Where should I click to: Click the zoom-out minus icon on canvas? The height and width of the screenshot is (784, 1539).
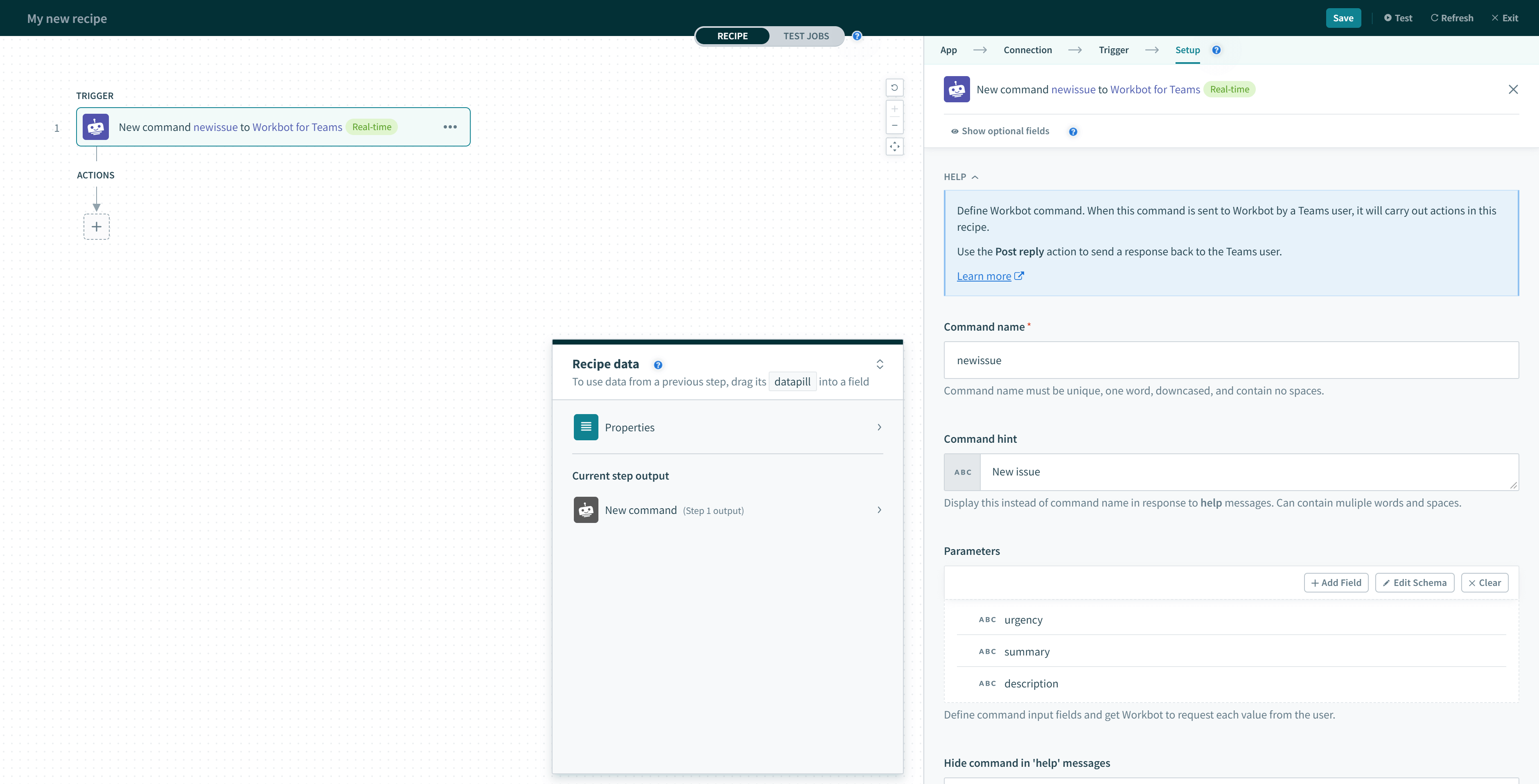coord(894,125)
